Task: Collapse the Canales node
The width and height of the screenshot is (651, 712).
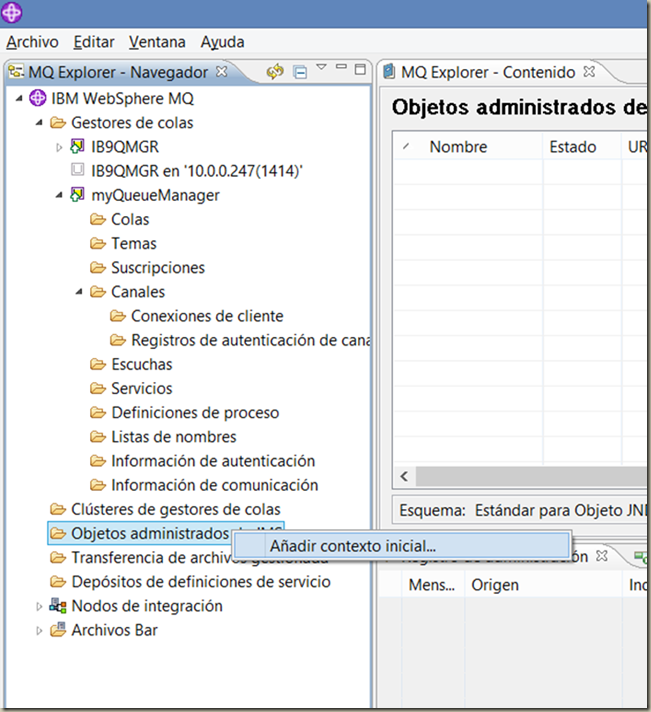Action: point(79,292)
